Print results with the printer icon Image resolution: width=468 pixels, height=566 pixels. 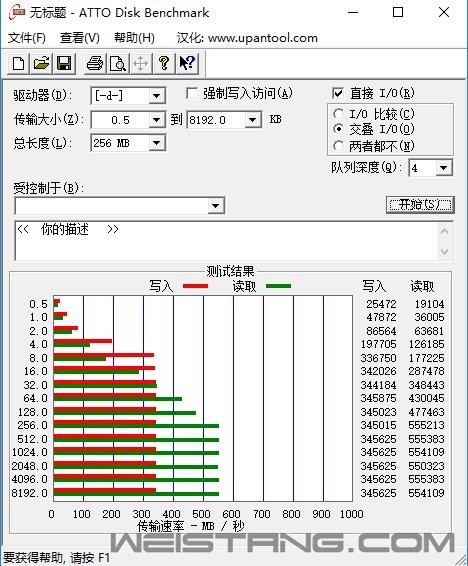(x=95, y=64)
